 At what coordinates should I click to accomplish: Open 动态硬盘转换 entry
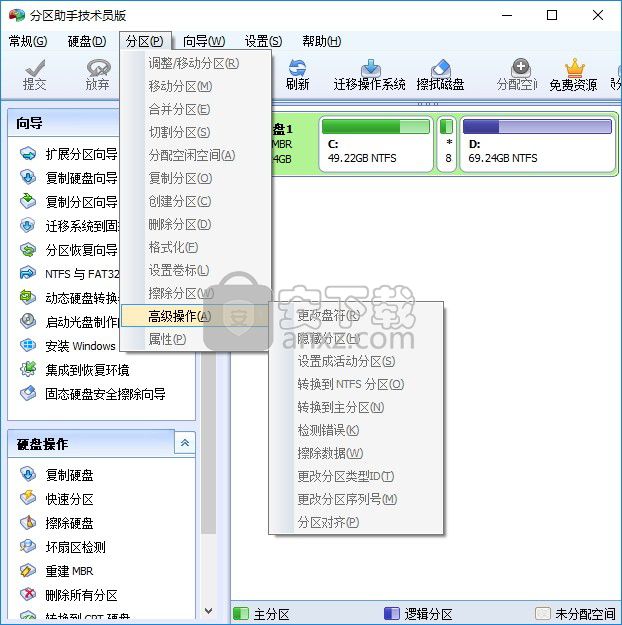coord(69,298)
